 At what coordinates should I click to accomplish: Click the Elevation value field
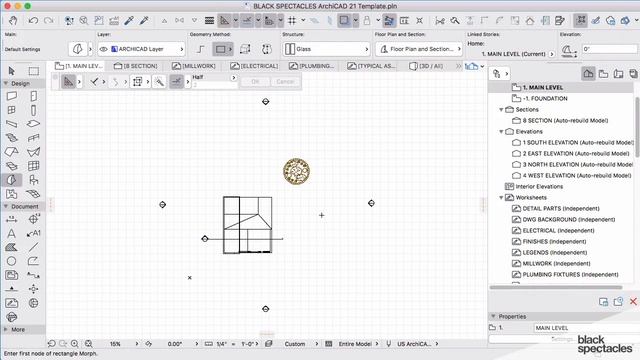[x=609, y=49]
